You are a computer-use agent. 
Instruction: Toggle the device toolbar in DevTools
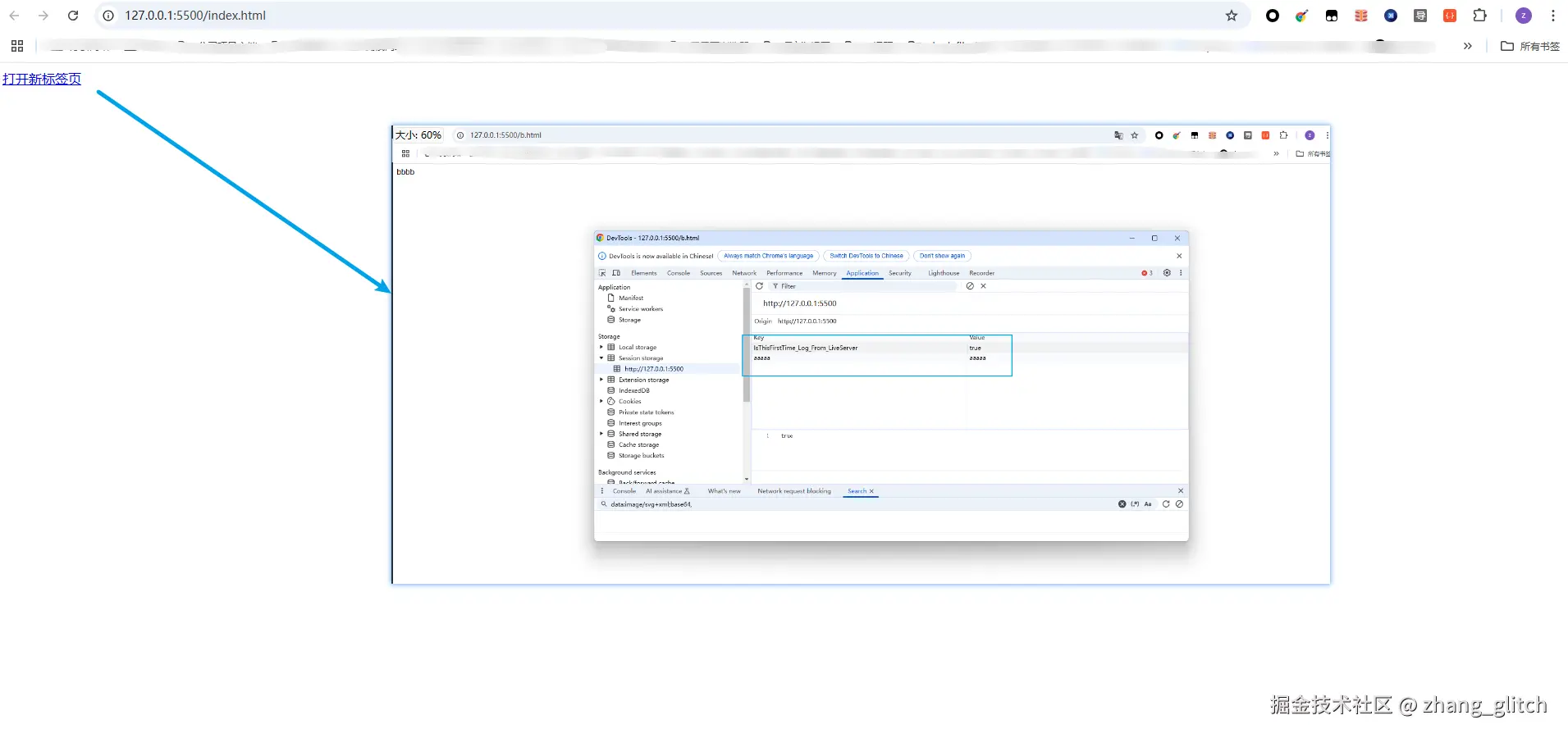616,273
